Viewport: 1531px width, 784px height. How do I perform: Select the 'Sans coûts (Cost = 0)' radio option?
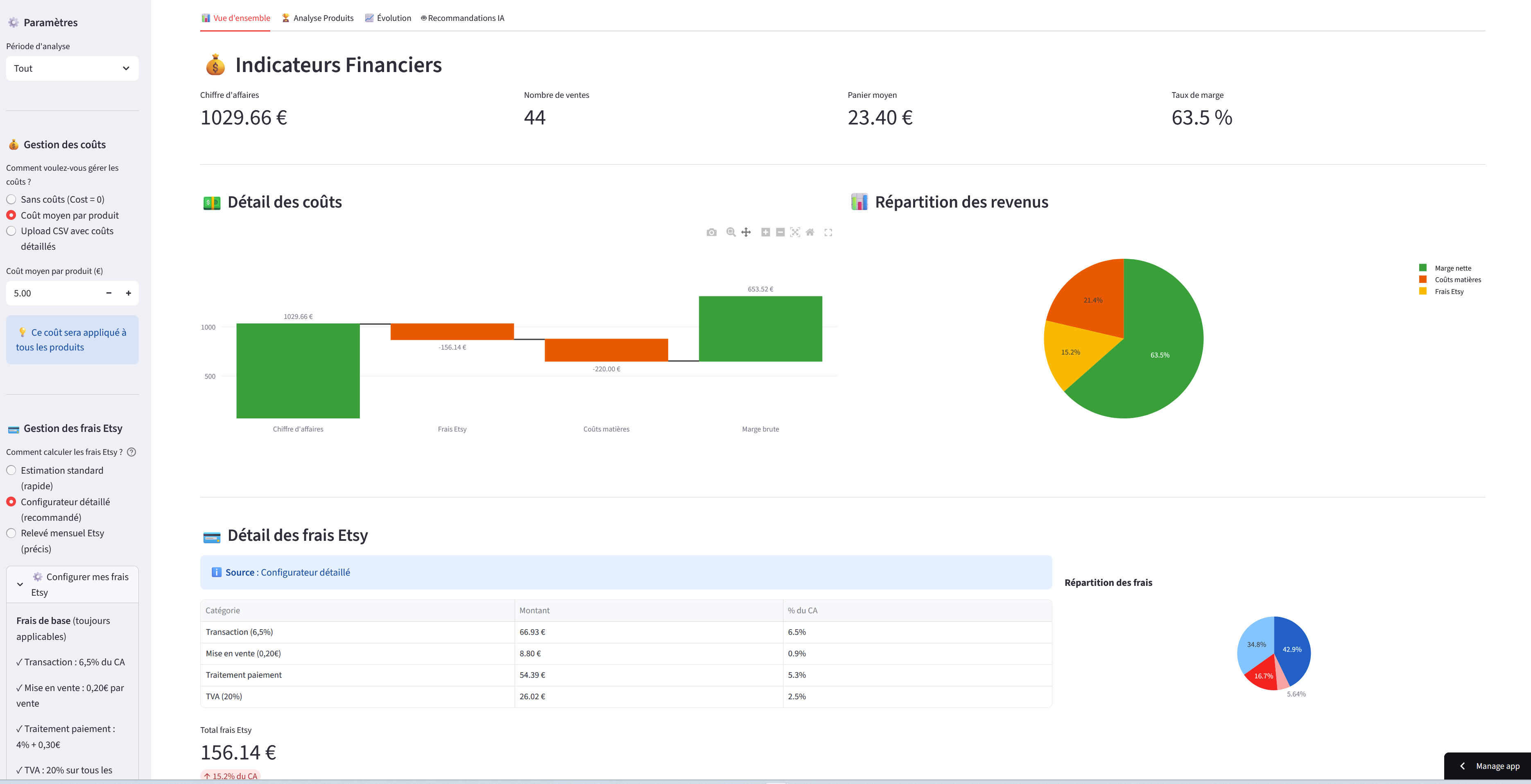[11, 200]
